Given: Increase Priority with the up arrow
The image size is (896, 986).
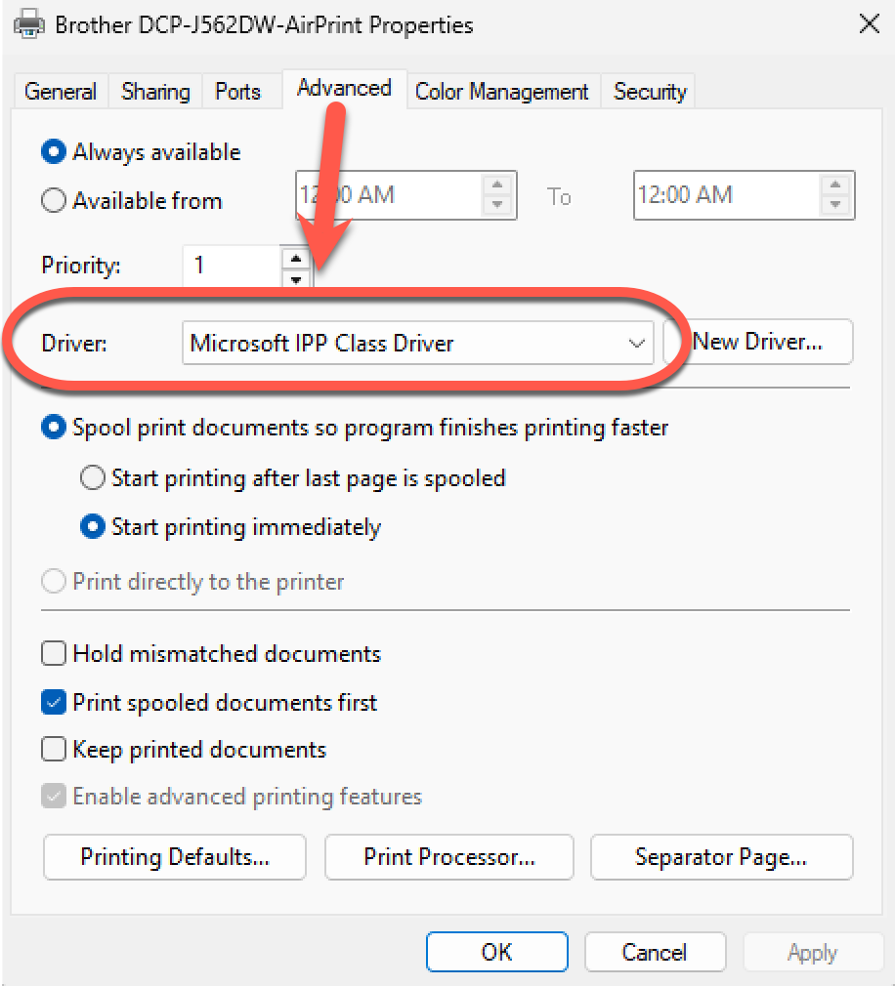Looking at the screenshot, I should [x=295, y=258].
